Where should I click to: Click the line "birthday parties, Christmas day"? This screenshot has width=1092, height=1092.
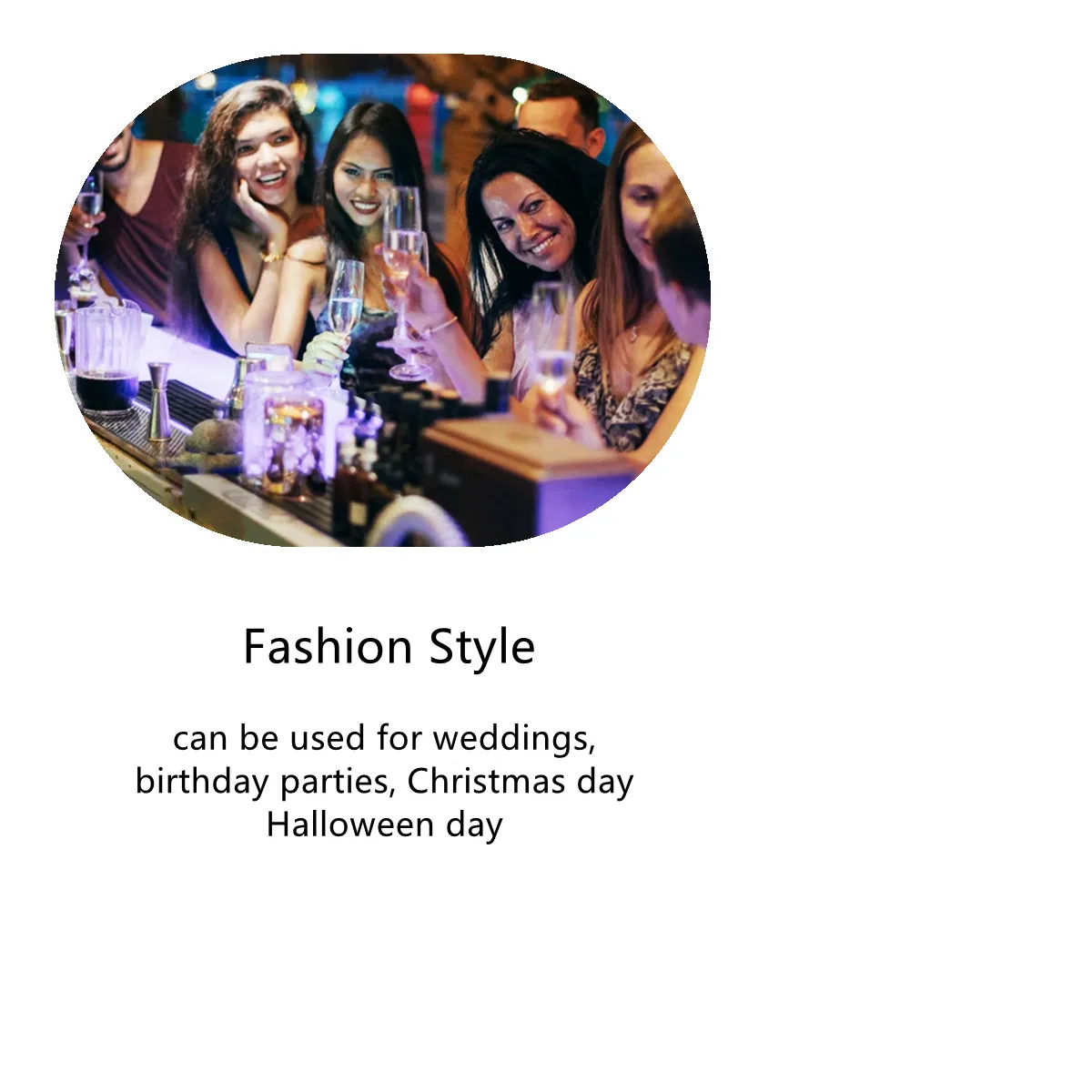coord(384,781)
